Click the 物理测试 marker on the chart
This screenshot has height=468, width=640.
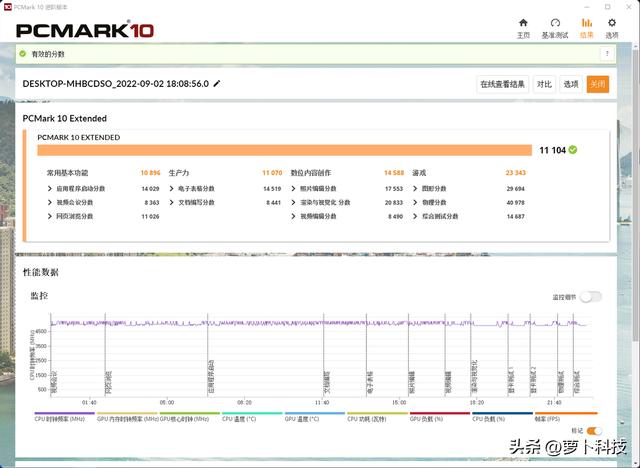click(561, 383)
